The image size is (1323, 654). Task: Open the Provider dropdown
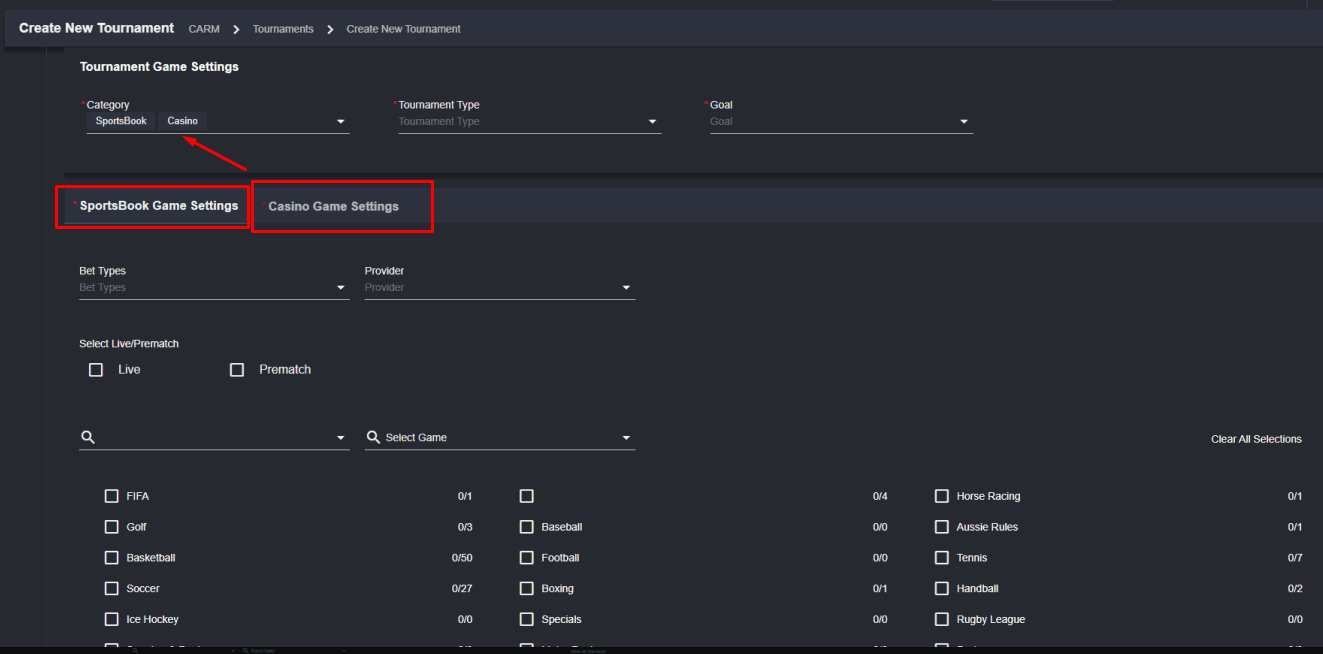tap(626, 288)
